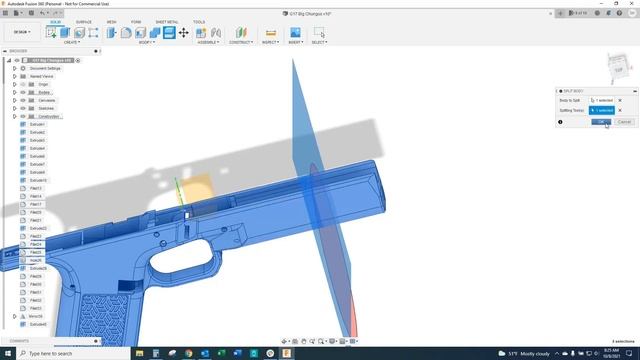The width and height of the screenshot is (640, 360).
Task: Expand Named Views node
Action: (15, 76)
